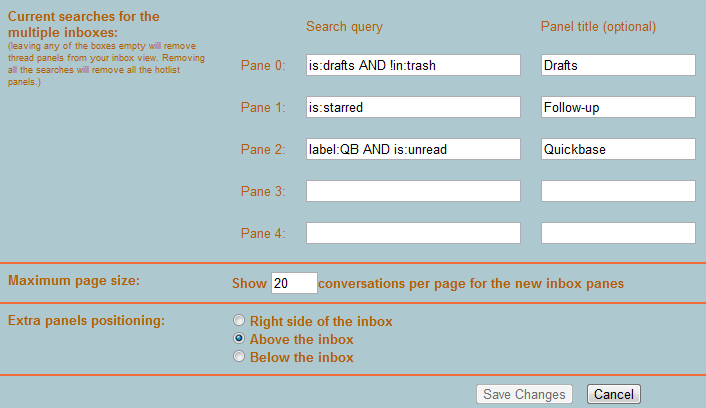706x408 pixels.
Task: Click the conversations per page number box
Action: point(294,283)
